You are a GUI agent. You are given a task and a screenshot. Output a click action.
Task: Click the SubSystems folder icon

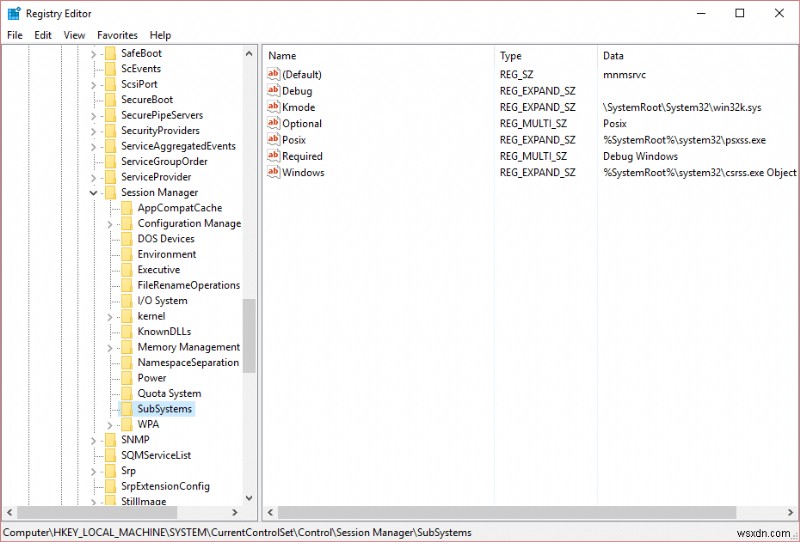(127, 409)
